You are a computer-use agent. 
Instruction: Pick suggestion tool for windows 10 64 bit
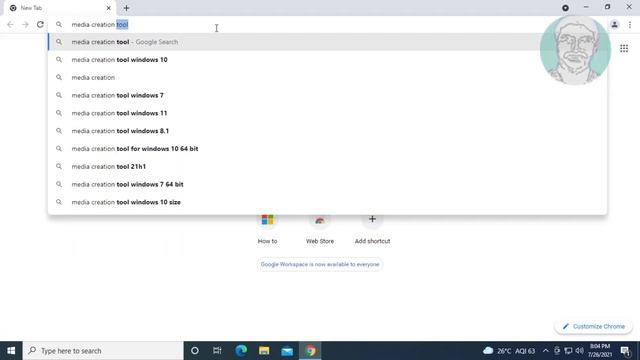(x=327, y=149)
